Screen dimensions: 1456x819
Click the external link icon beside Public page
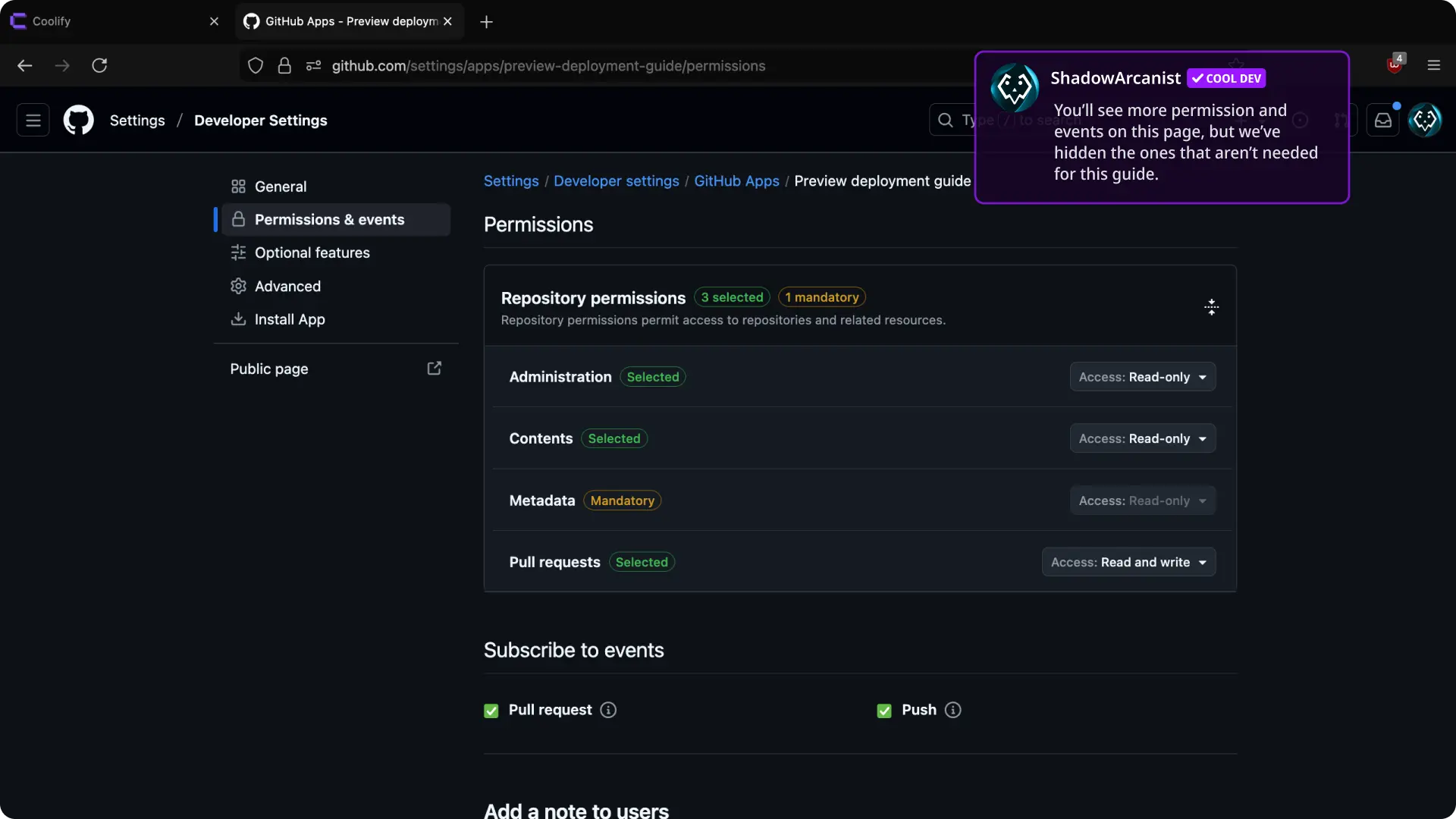(x=434, y=369)
